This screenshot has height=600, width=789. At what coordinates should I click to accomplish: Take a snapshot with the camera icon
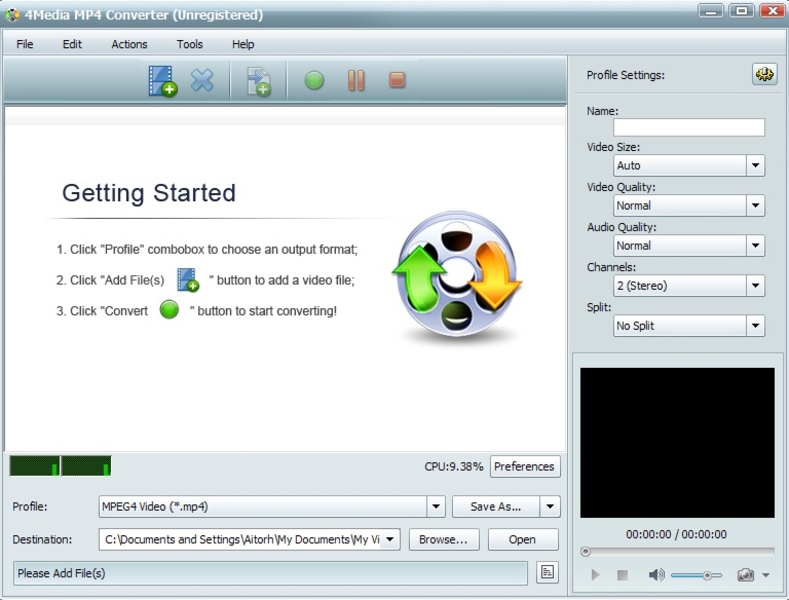745,575
